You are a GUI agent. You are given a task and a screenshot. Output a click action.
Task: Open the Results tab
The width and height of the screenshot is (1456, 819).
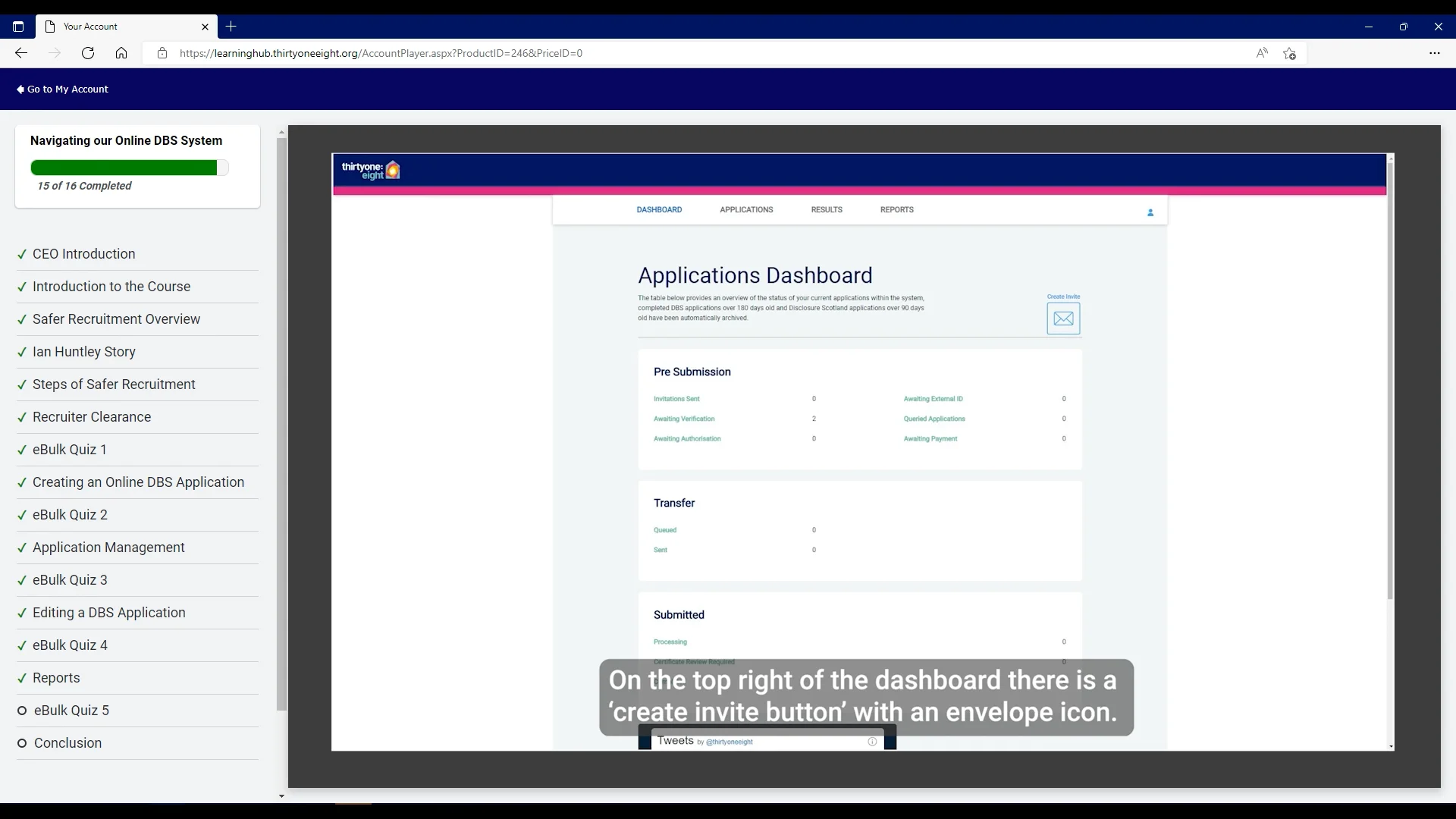826,210
